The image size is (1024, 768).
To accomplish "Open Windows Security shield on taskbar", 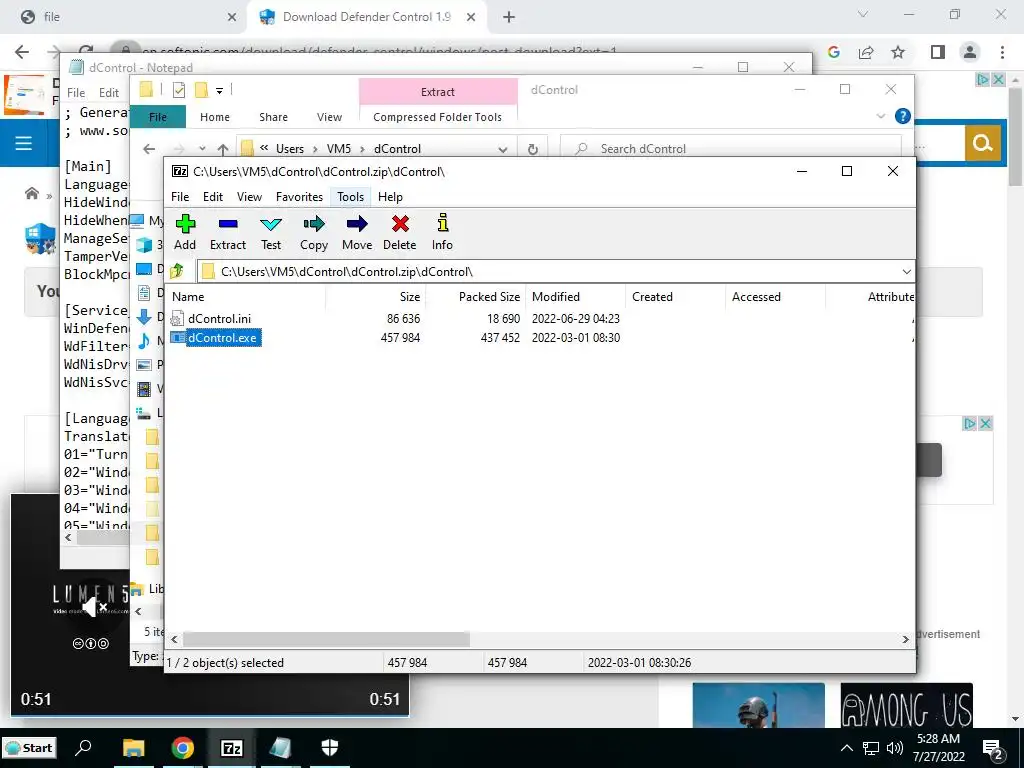I will tap(330, 748).
